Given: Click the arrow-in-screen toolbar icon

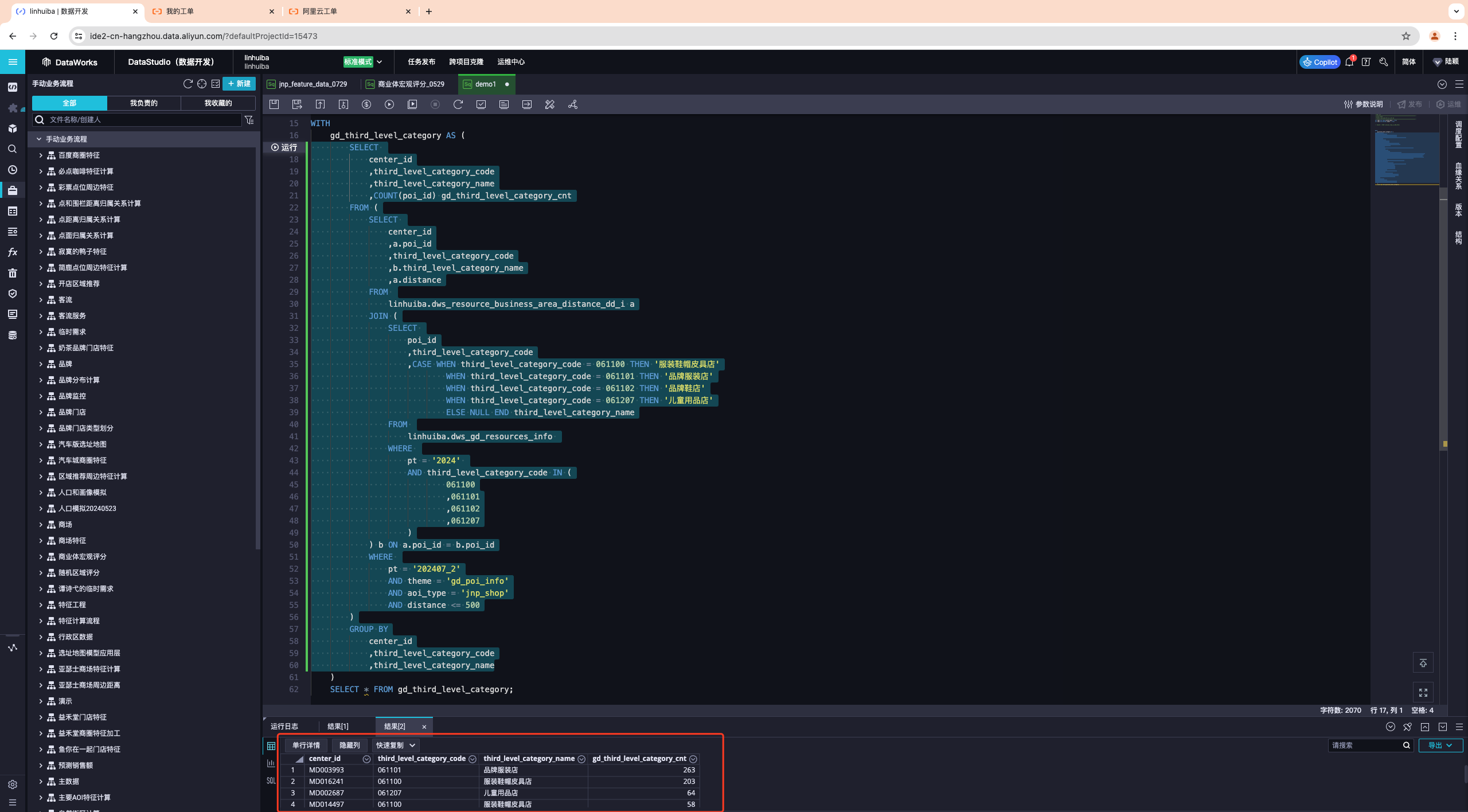Looking at the screenshot, I should (x=527, y=104).
